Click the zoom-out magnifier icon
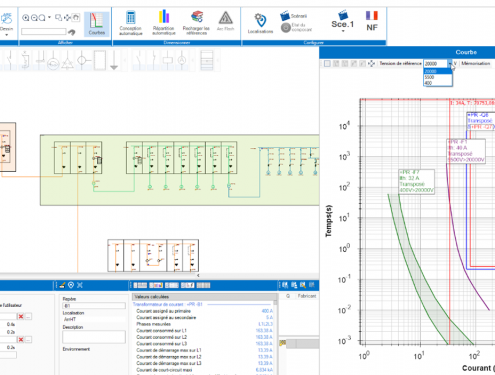 [x=34, y=18]
